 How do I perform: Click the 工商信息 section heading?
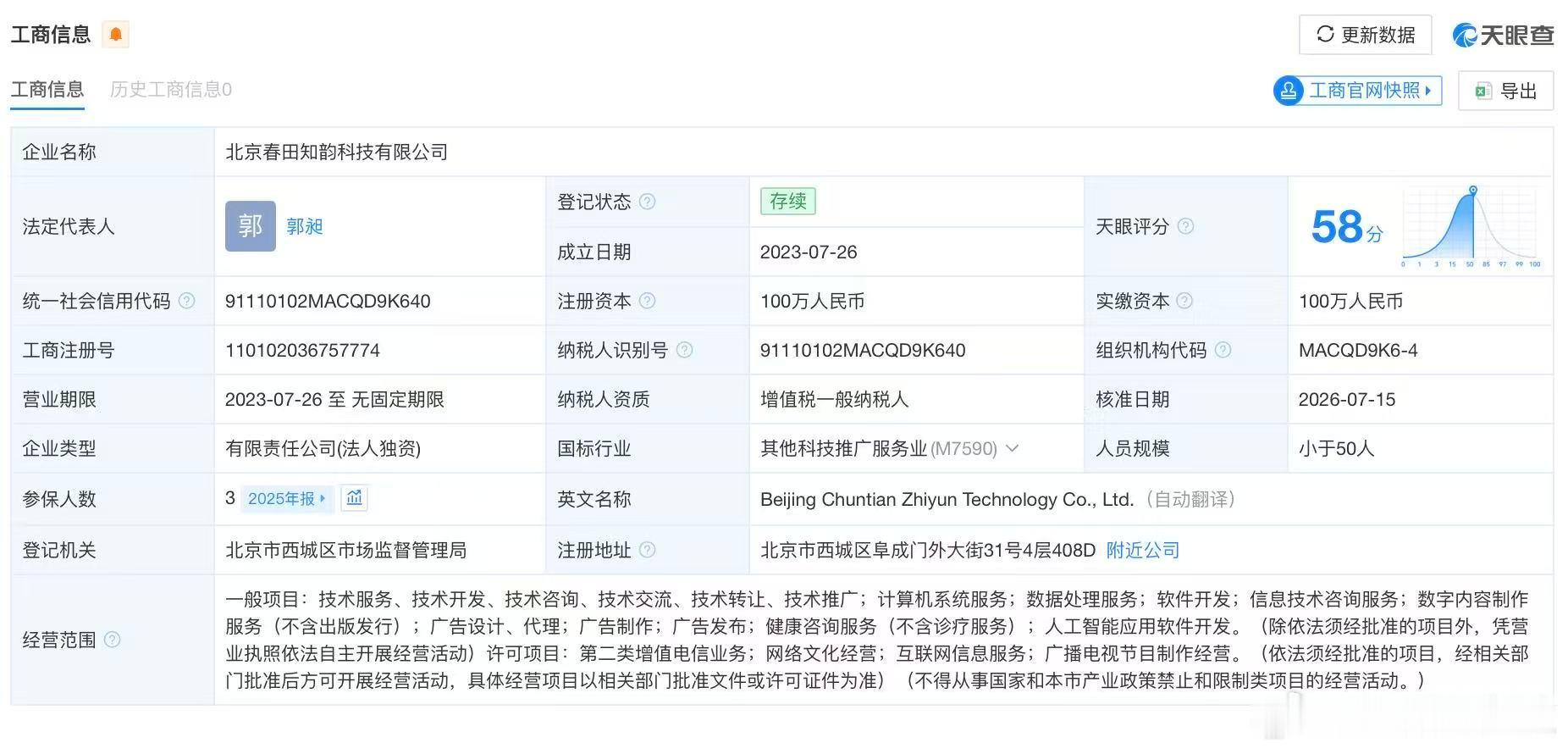click(x=51, y=34)
